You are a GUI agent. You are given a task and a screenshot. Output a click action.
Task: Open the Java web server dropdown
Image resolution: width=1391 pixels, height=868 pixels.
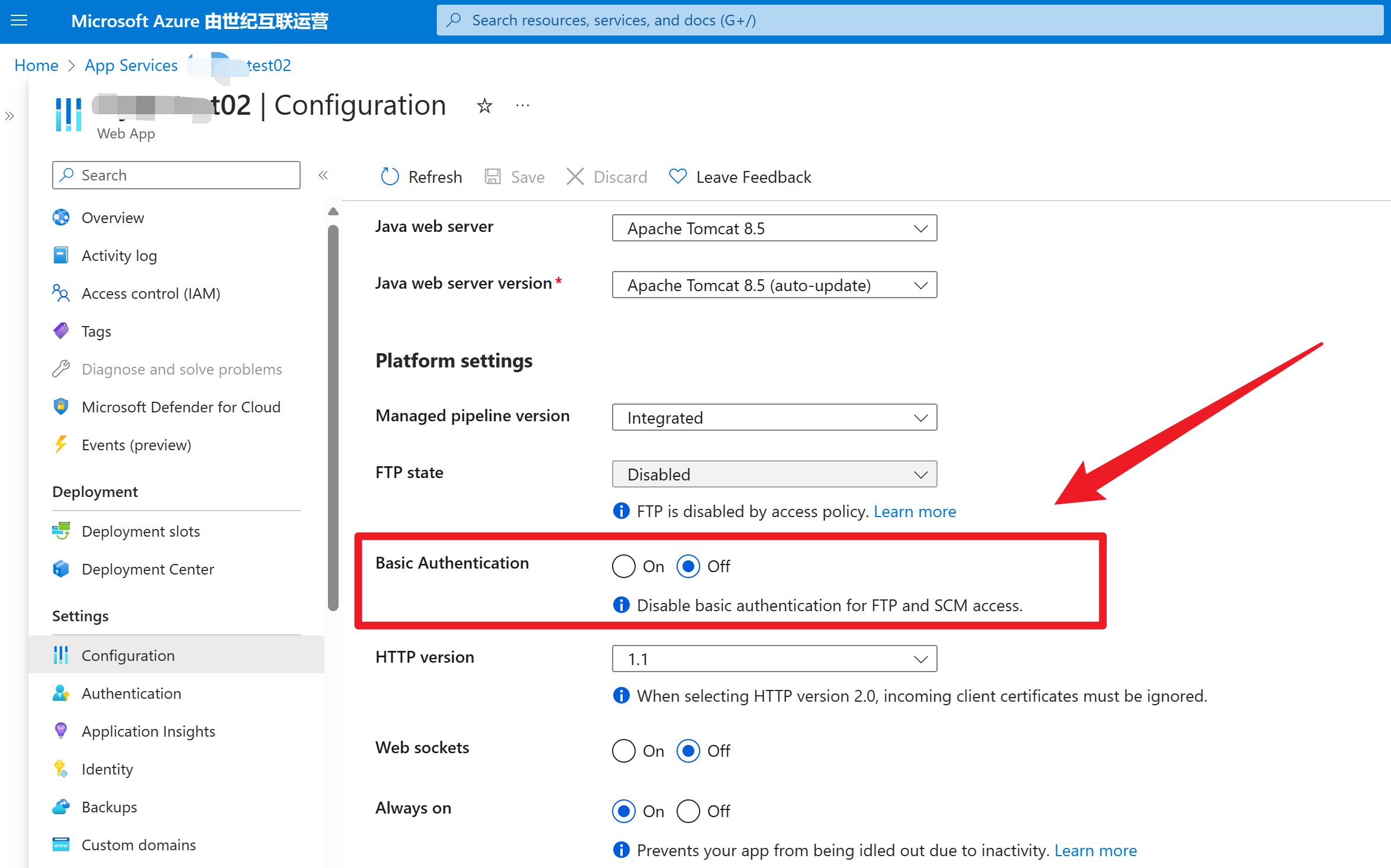point(774,228)
